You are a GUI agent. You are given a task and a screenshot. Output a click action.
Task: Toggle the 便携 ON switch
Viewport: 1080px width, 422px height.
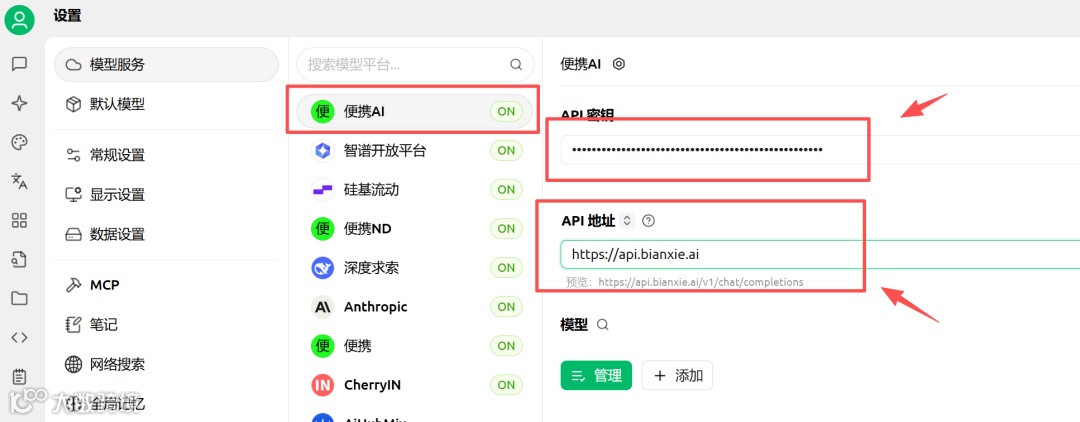tap(506, 346)
